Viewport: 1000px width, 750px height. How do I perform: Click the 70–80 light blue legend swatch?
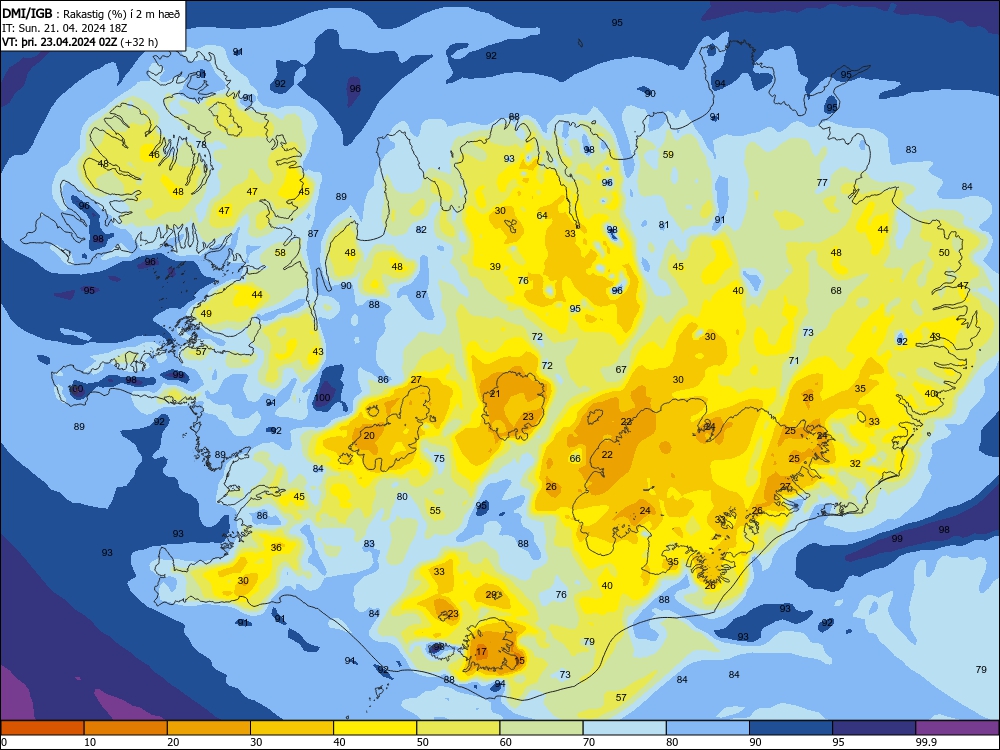click(x=624, y=728)
